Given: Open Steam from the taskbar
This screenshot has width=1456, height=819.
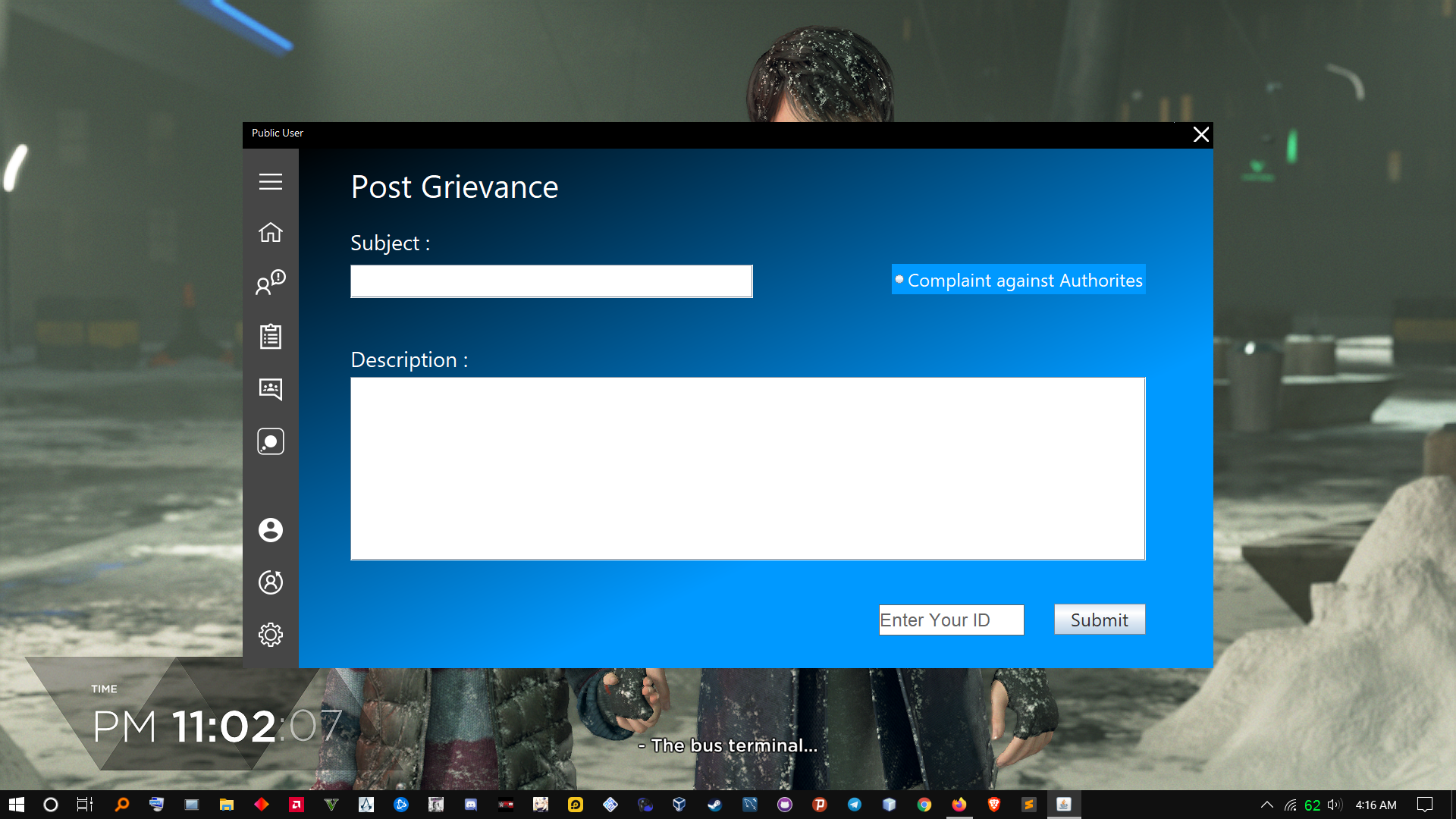Looking at the screenshot, I should point(714,805).
